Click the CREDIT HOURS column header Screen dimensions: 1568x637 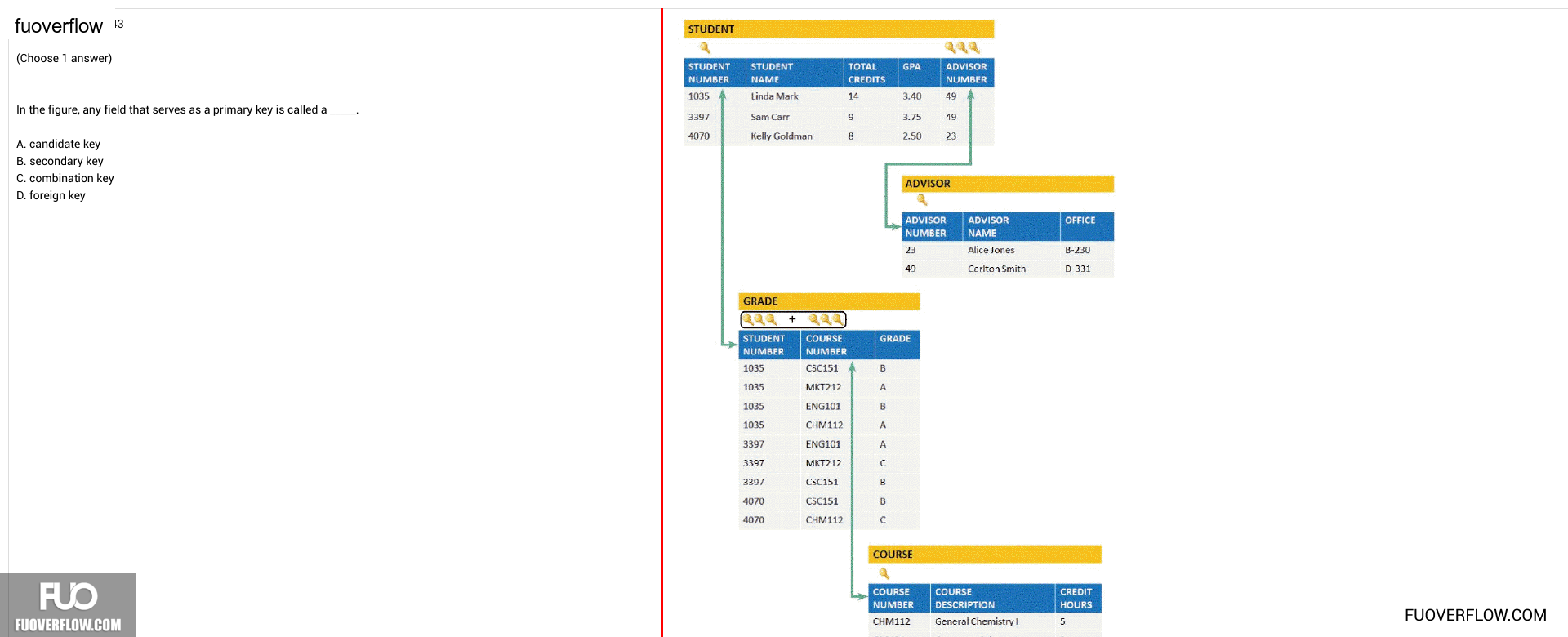pyautogui.click(x=1078, y=598)
